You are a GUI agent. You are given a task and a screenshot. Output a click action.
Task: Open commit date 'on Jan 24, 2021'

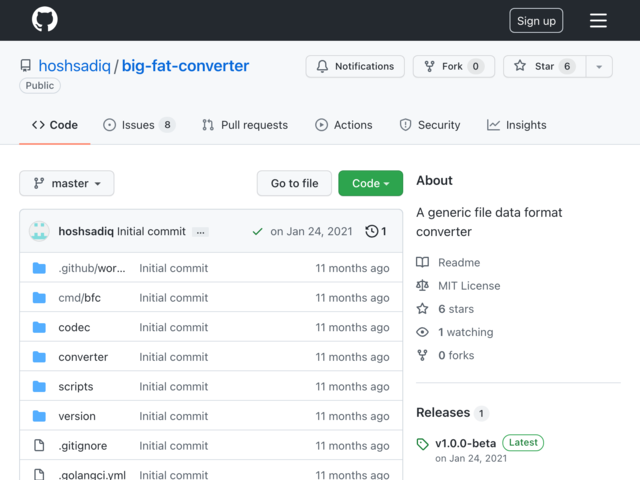311,231
